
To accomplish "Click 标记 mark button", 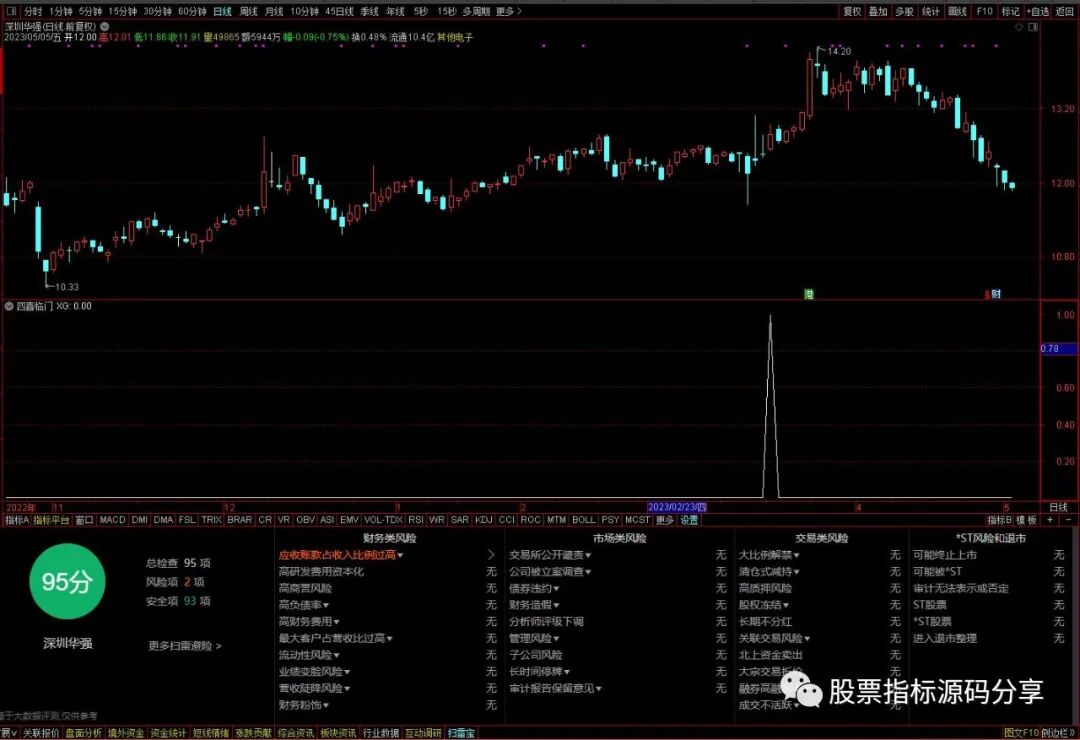I will (1010, 12).
